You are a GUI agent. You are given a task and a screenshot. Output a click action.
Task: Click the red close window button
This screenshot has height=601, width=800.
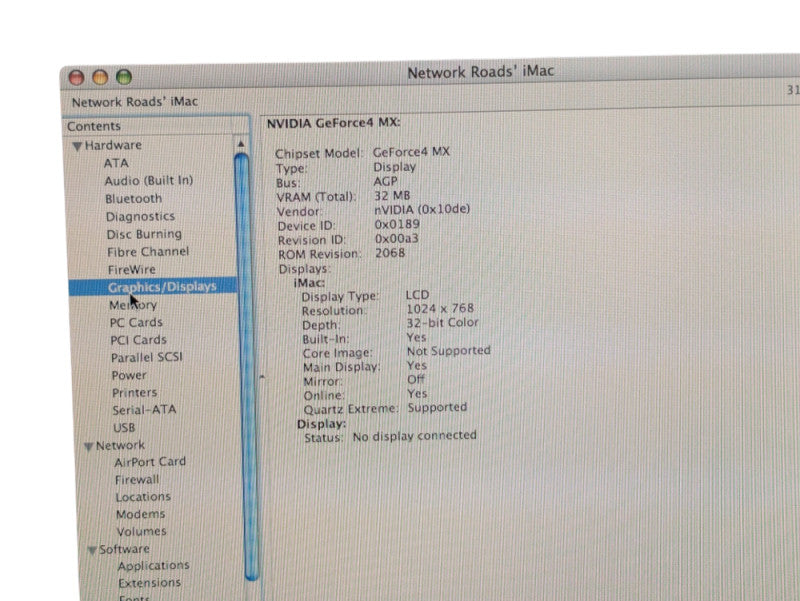click(77, 78)
